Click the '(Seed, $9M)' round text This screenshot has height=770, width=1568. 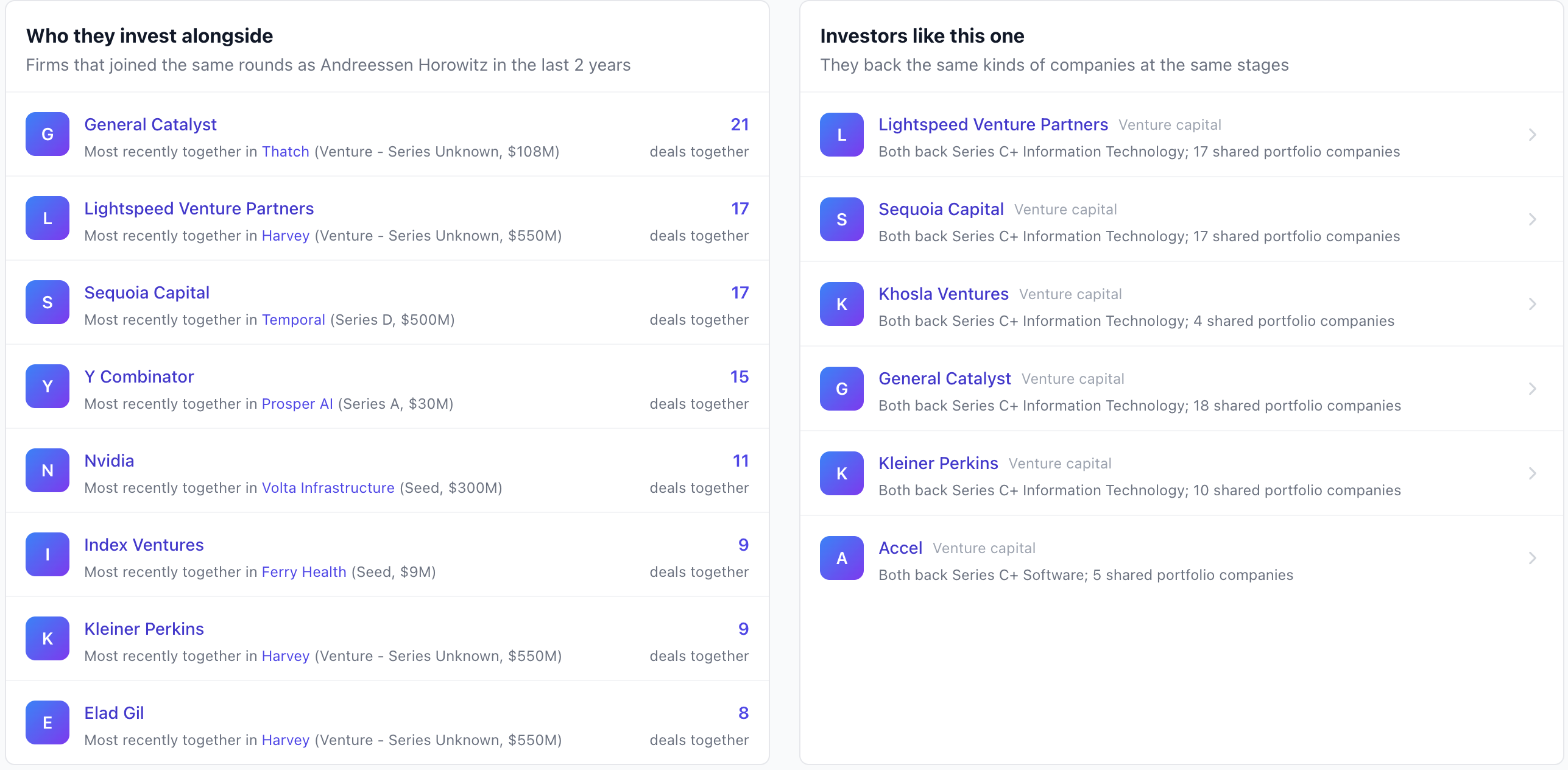[394, 572]
